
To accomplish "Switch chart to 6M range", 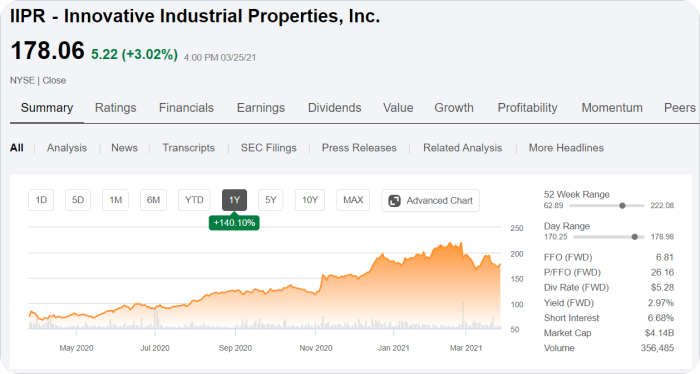I will [x=153, y=200].
